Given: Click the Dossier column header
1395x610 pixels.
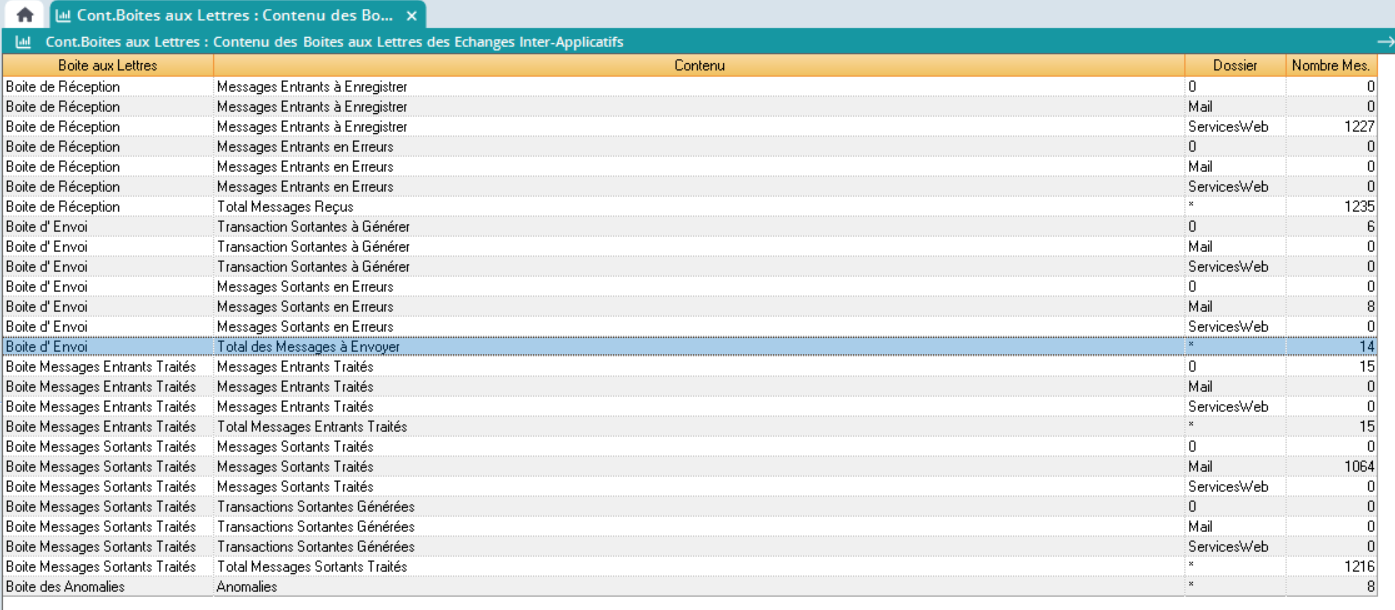Looking at the screenshot, I should coord(1234,65).
